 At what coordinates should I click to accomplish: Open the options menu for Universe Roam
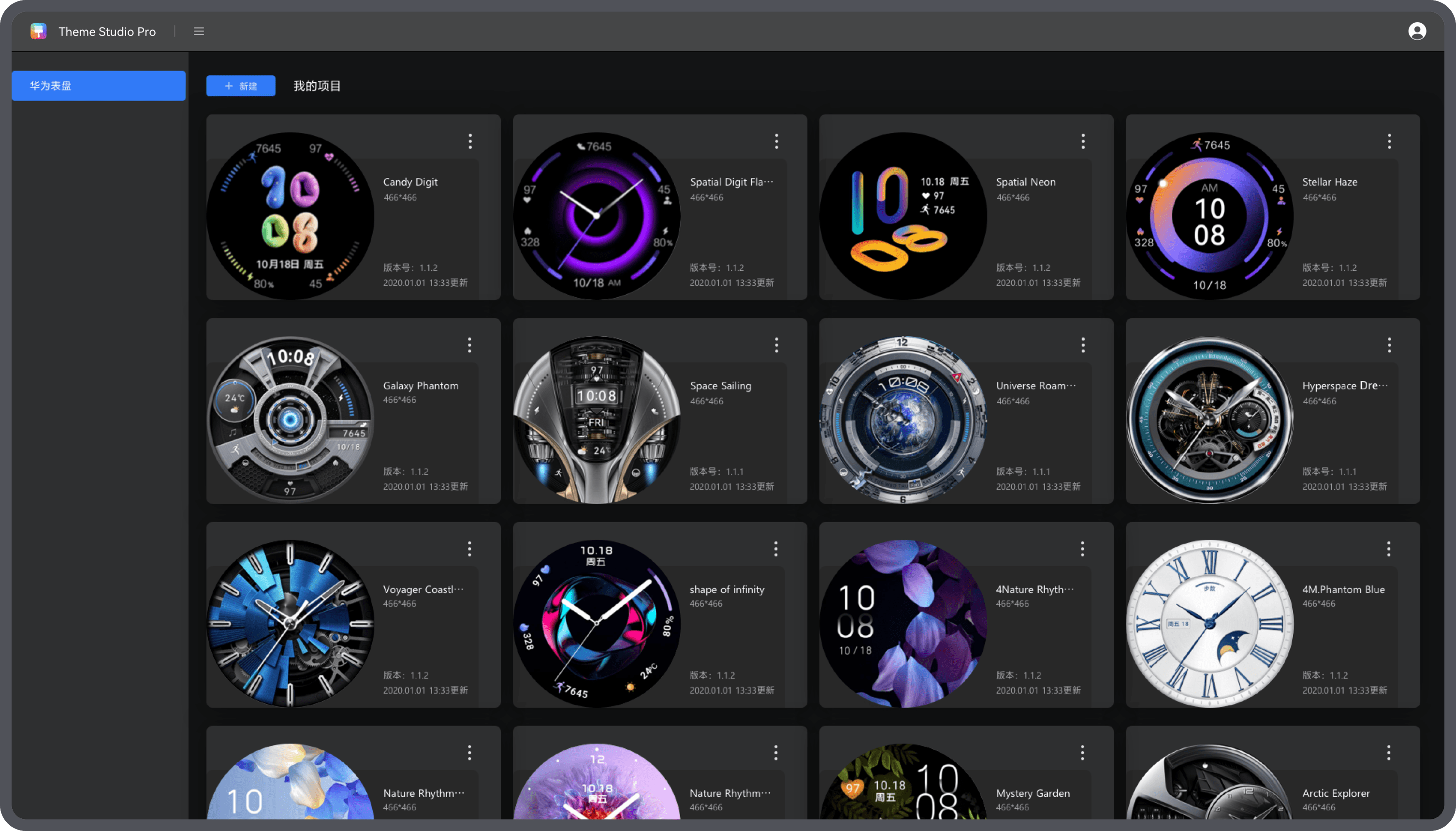coord(1082,345)
